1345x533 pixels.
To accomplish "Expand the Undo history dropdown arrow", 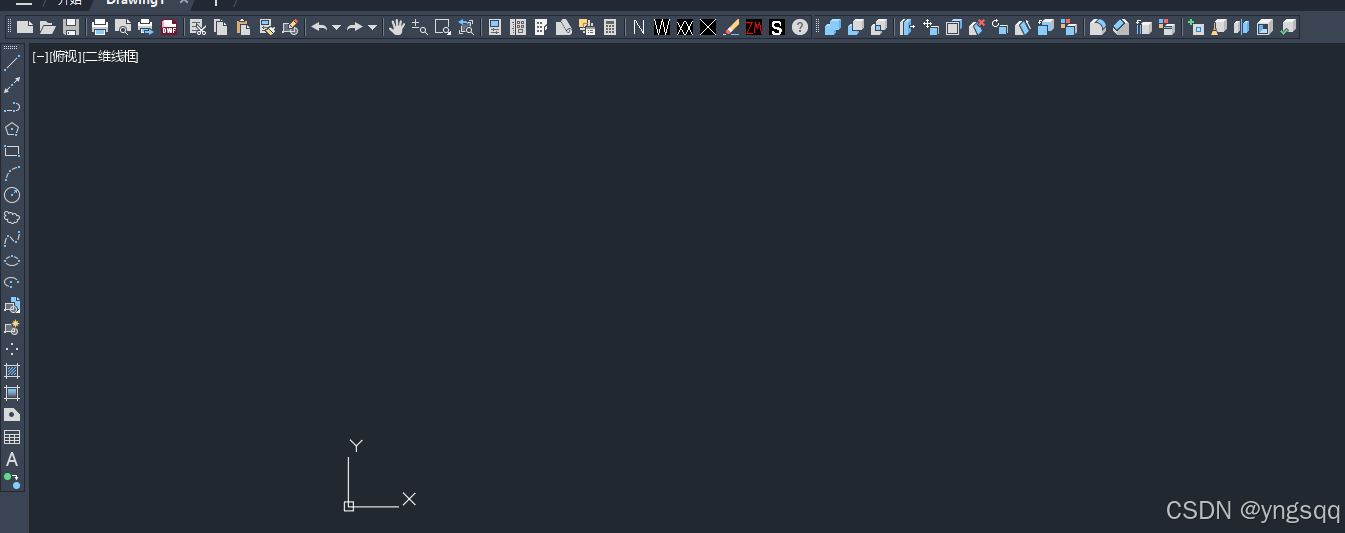I will pos(336,27).
